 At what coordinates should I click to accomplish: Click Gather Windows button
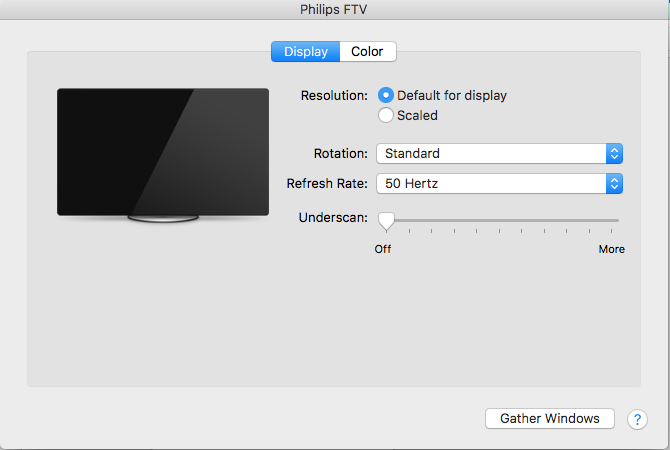pyautogui.click(x=550, y=418)
